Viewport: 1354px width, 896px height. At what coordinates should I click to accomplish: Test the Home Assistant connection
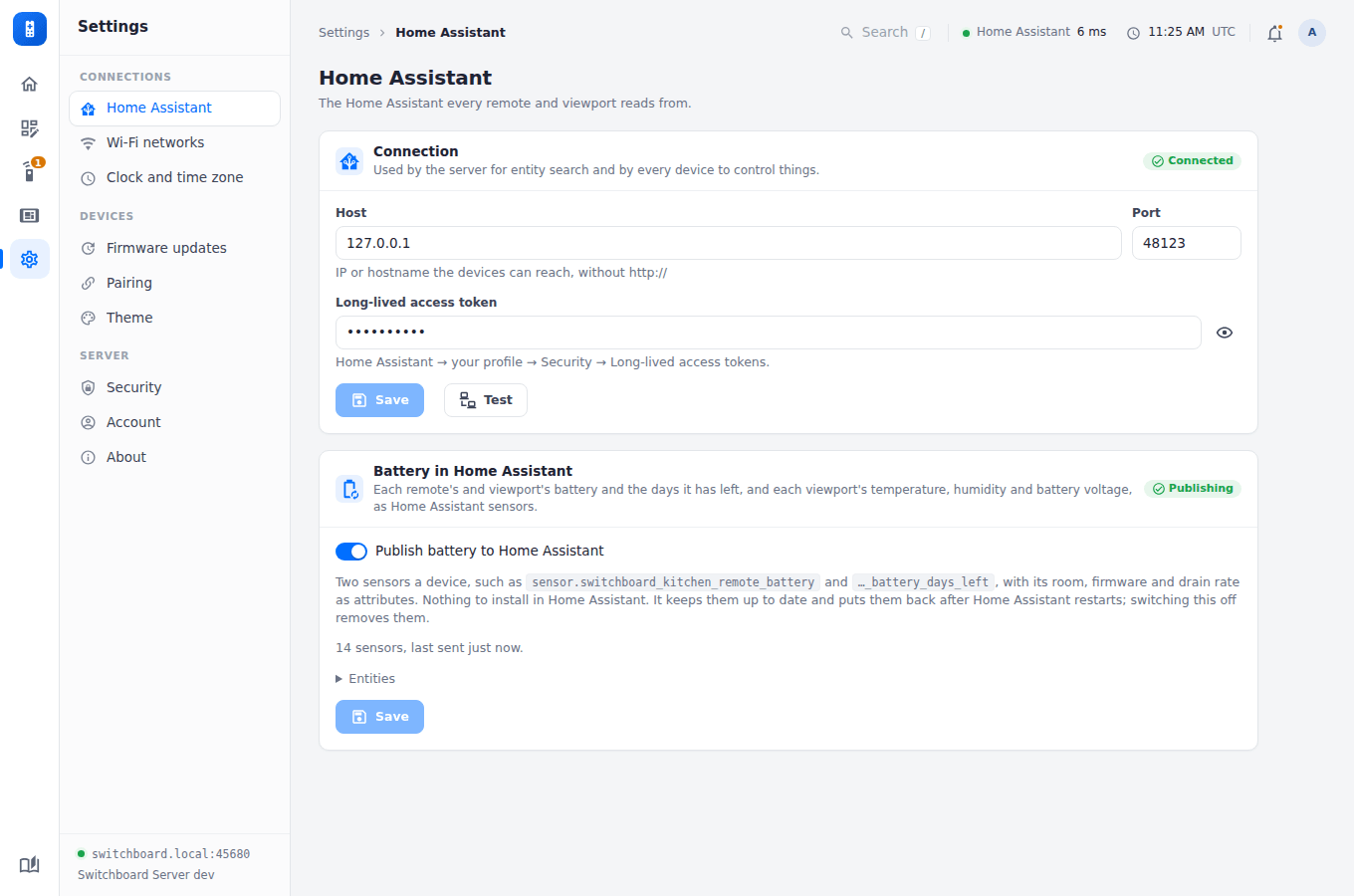(x=486, y=400)
